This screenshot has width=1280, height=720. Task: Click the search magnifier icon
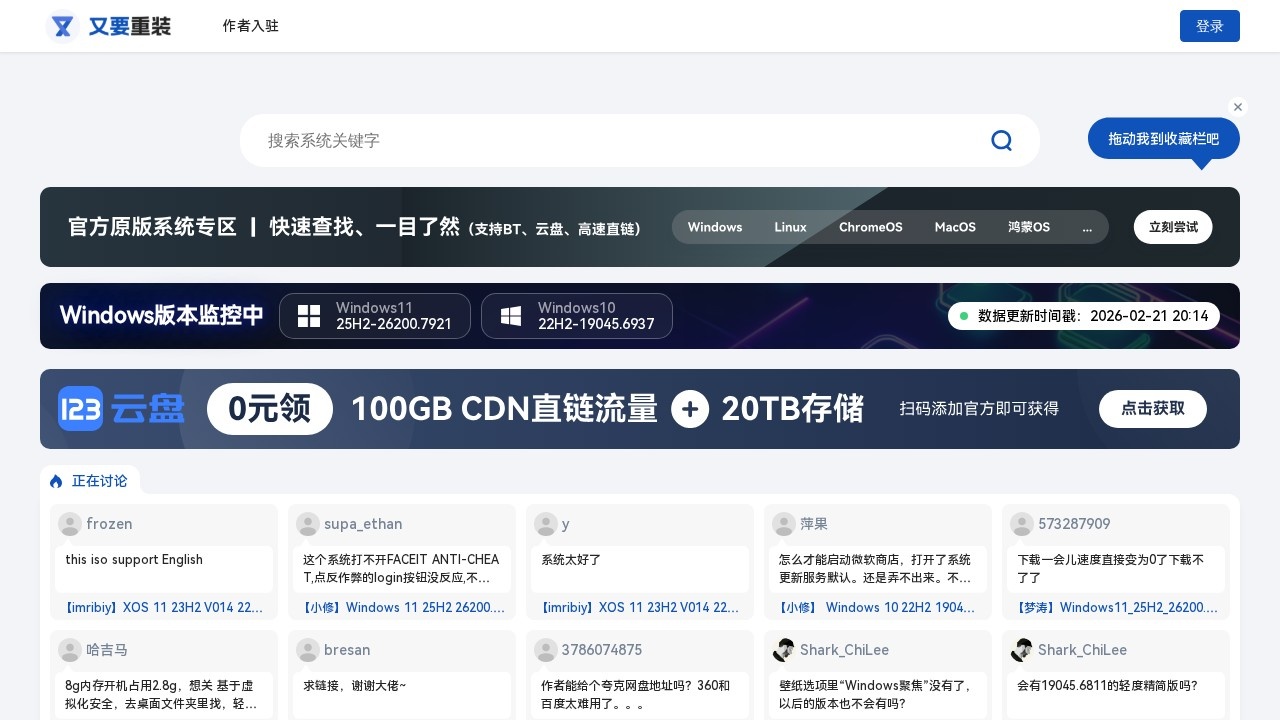pyautogui.click(x=1001, y=140)
